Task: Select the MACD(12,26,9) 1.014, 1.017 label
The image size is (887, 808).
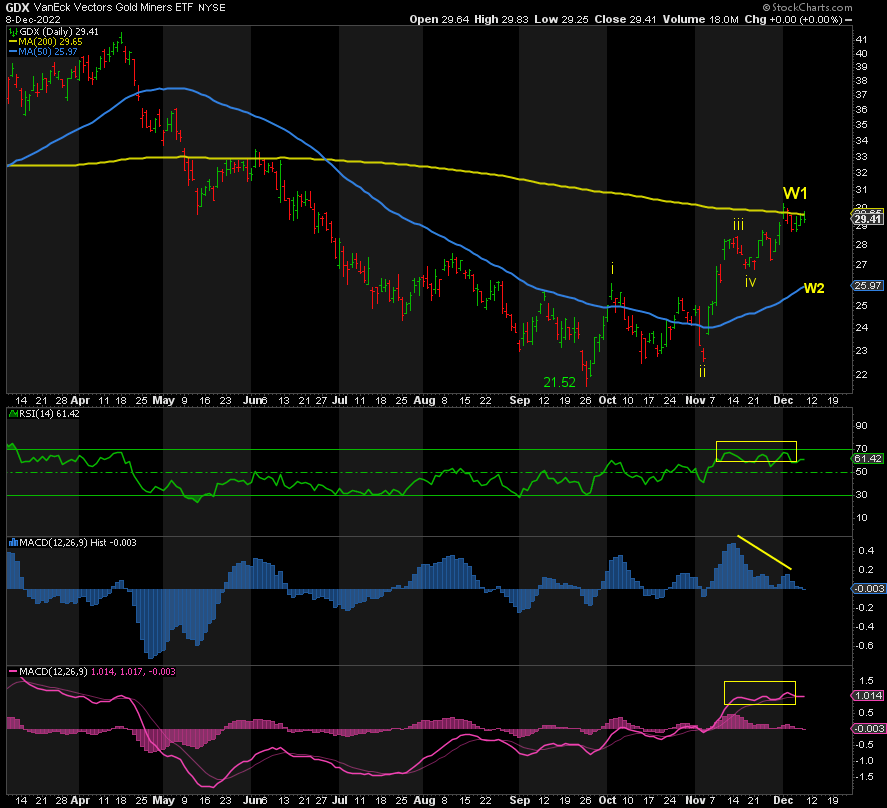Action: tap(97, 672)
